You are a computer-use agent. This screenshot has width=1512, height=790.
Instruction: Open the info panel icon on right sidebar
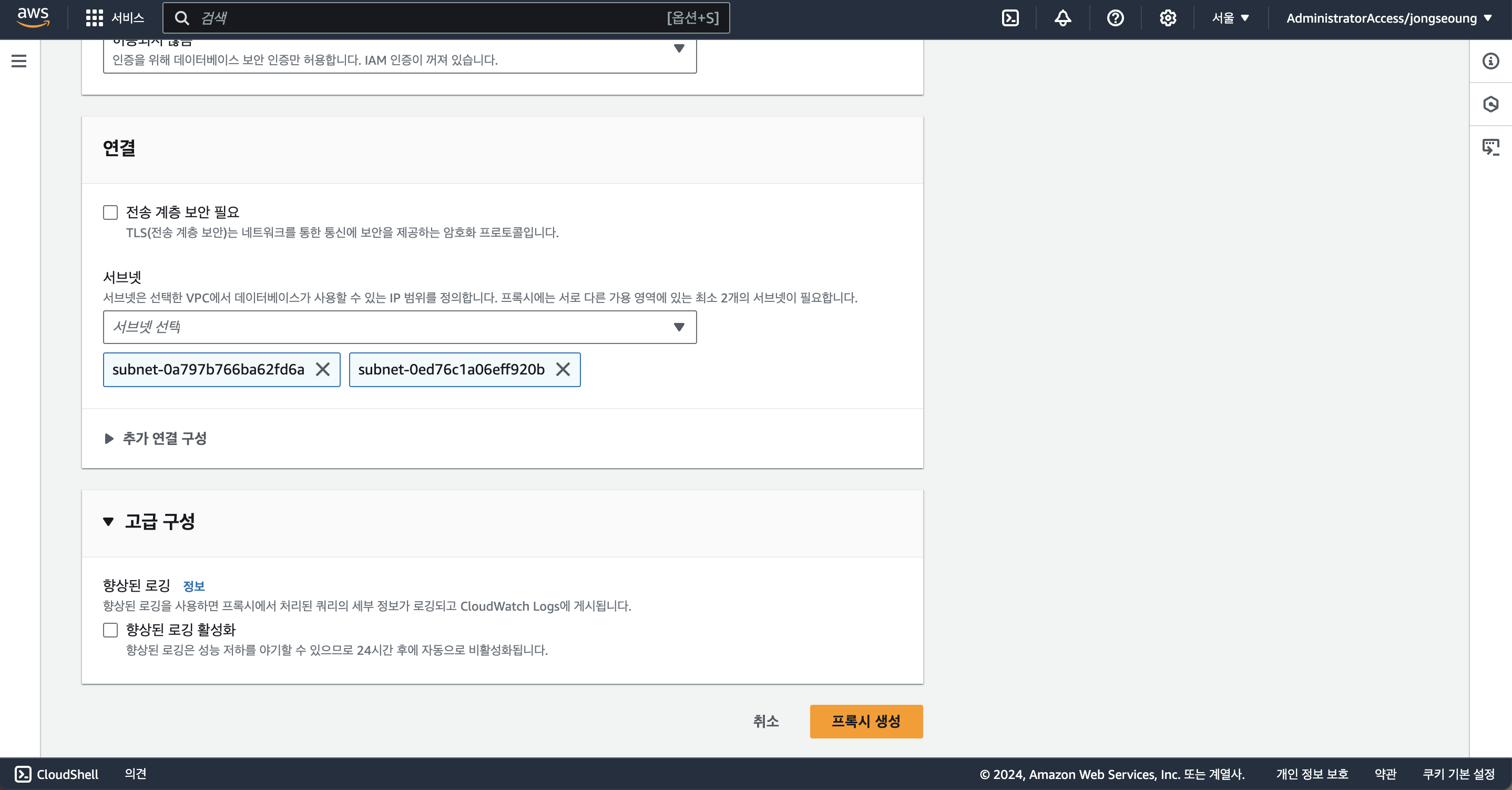click(1490, 61)
